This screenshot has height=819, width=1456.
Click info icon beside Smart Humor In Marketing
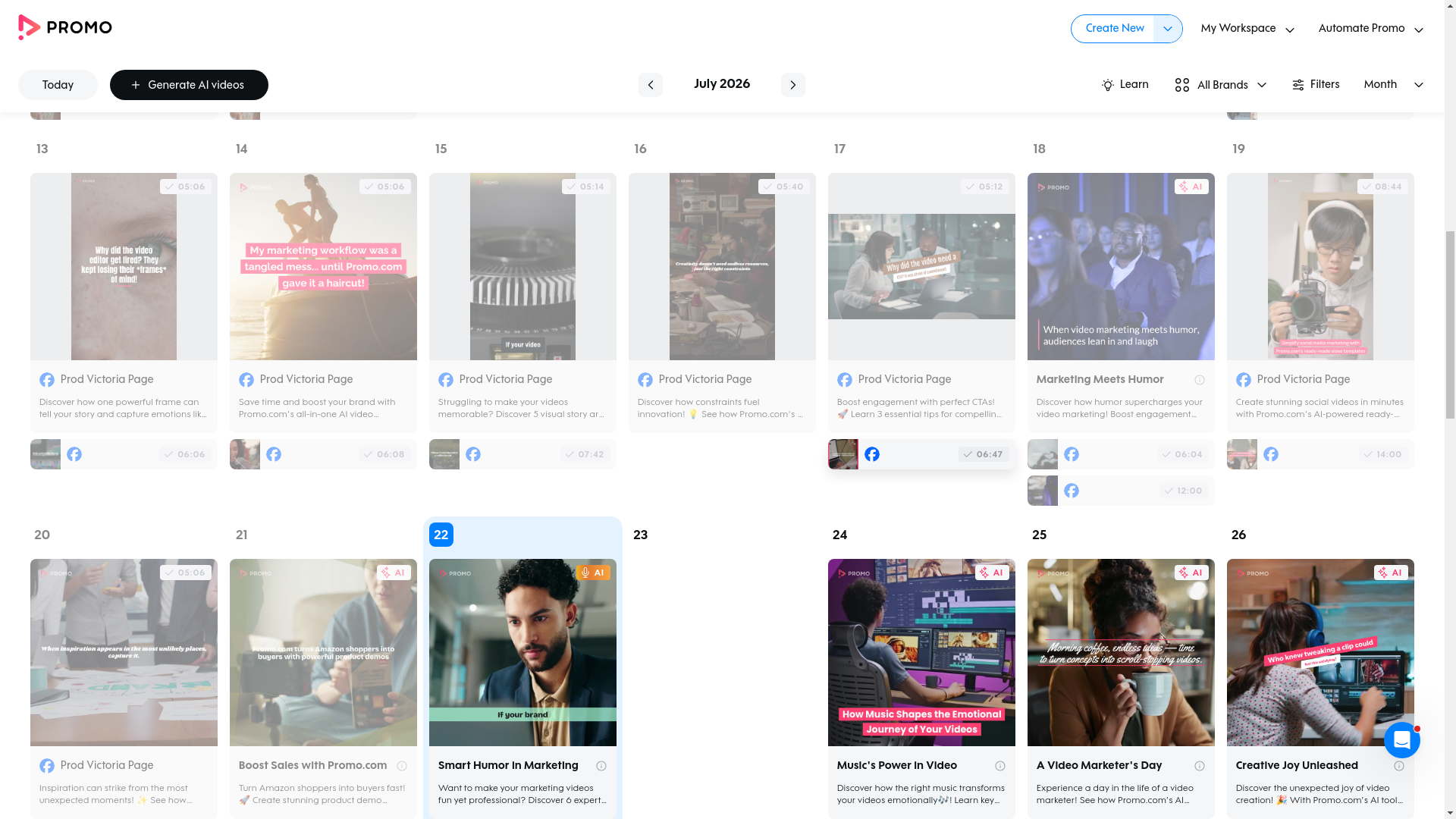pyautogui.click(x=601, y=766)
